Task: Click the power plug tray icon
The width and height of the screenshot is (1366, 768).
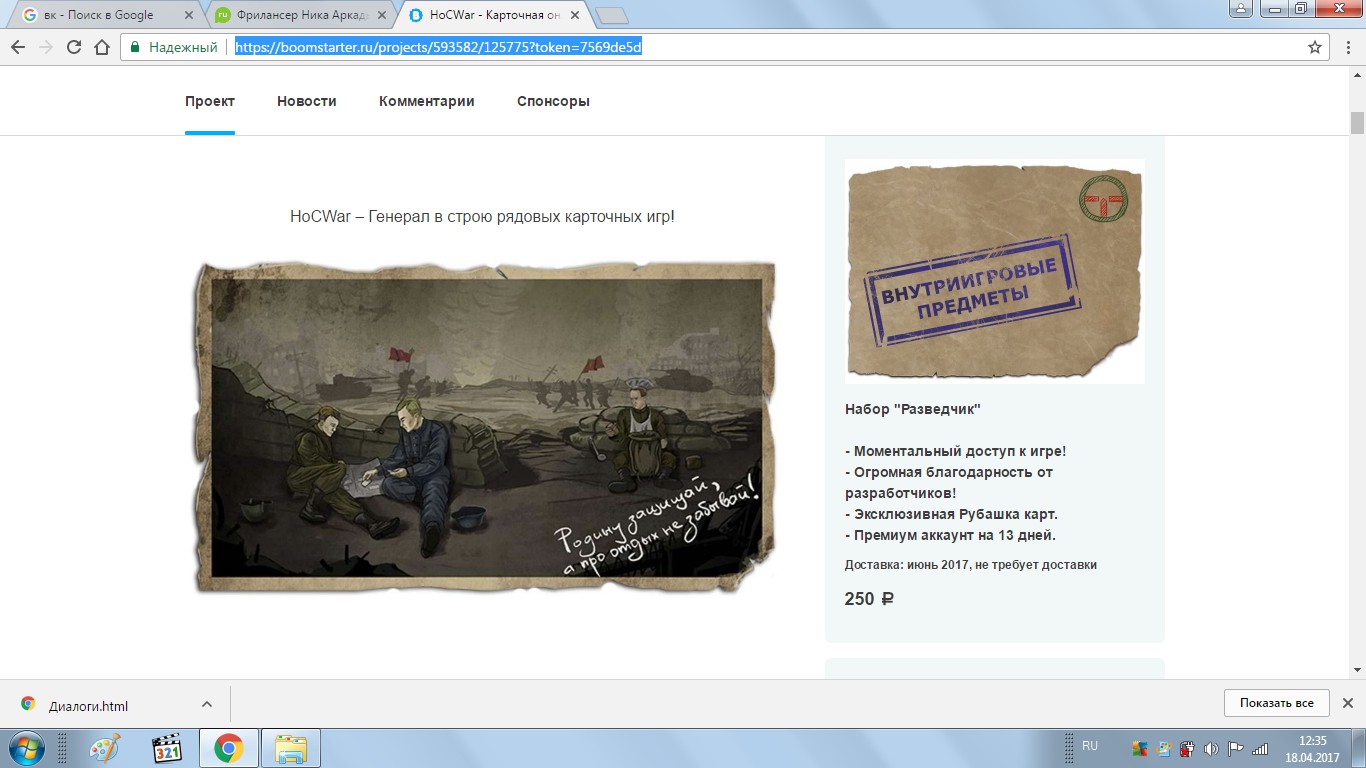Action: (1187, 748)
